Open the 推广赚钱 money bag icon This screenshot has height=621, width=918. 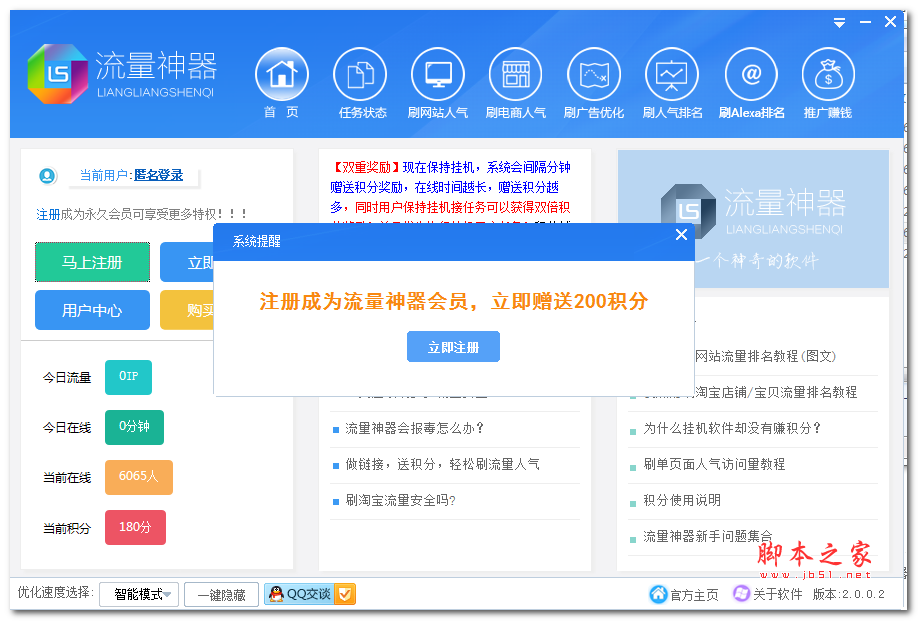click(x=828, y=74)
